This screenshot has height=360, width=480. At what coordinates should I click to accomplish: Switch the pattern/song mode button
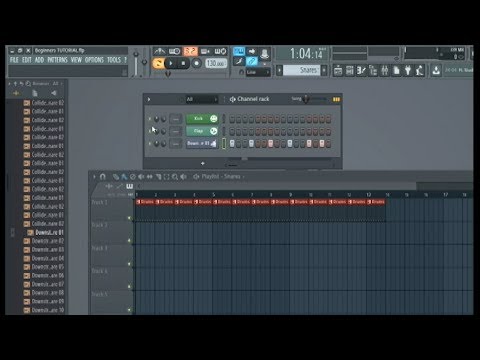[x=158, y=63]
